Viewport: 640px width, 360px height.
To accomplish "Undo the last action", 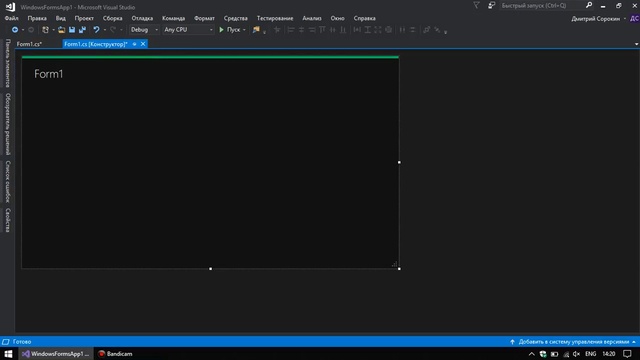I will click(96, 30).
